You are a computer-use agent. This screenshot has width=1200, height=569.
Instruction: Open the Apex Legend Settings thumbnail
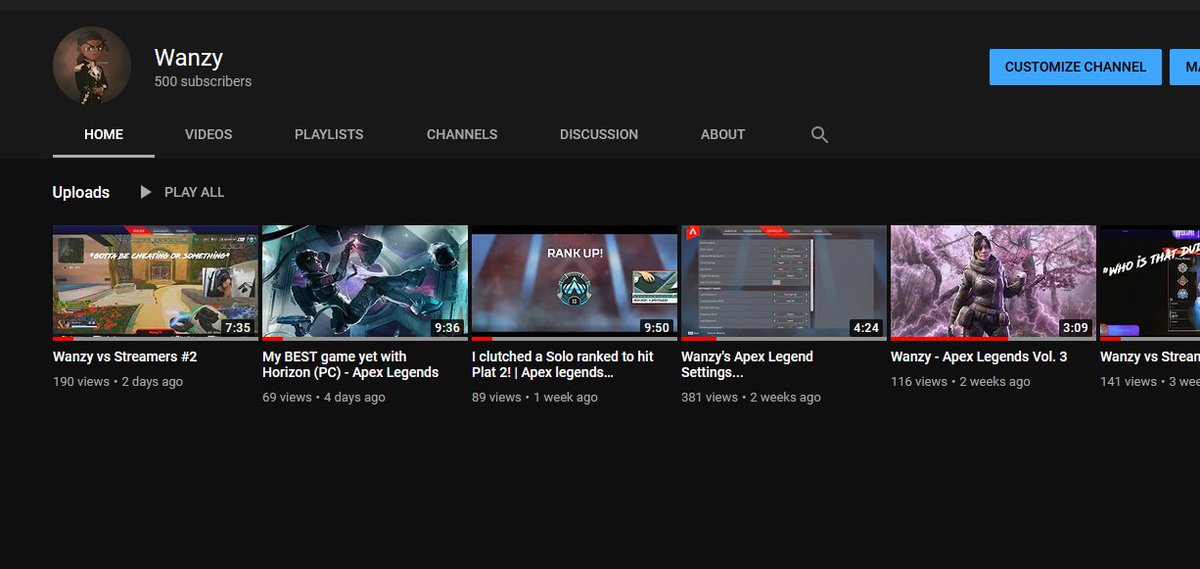tap(784, 283)
